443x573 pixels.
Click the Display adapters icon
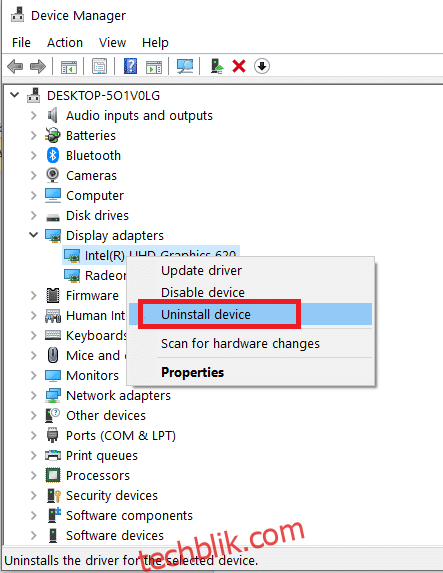(x=53, y=236)
